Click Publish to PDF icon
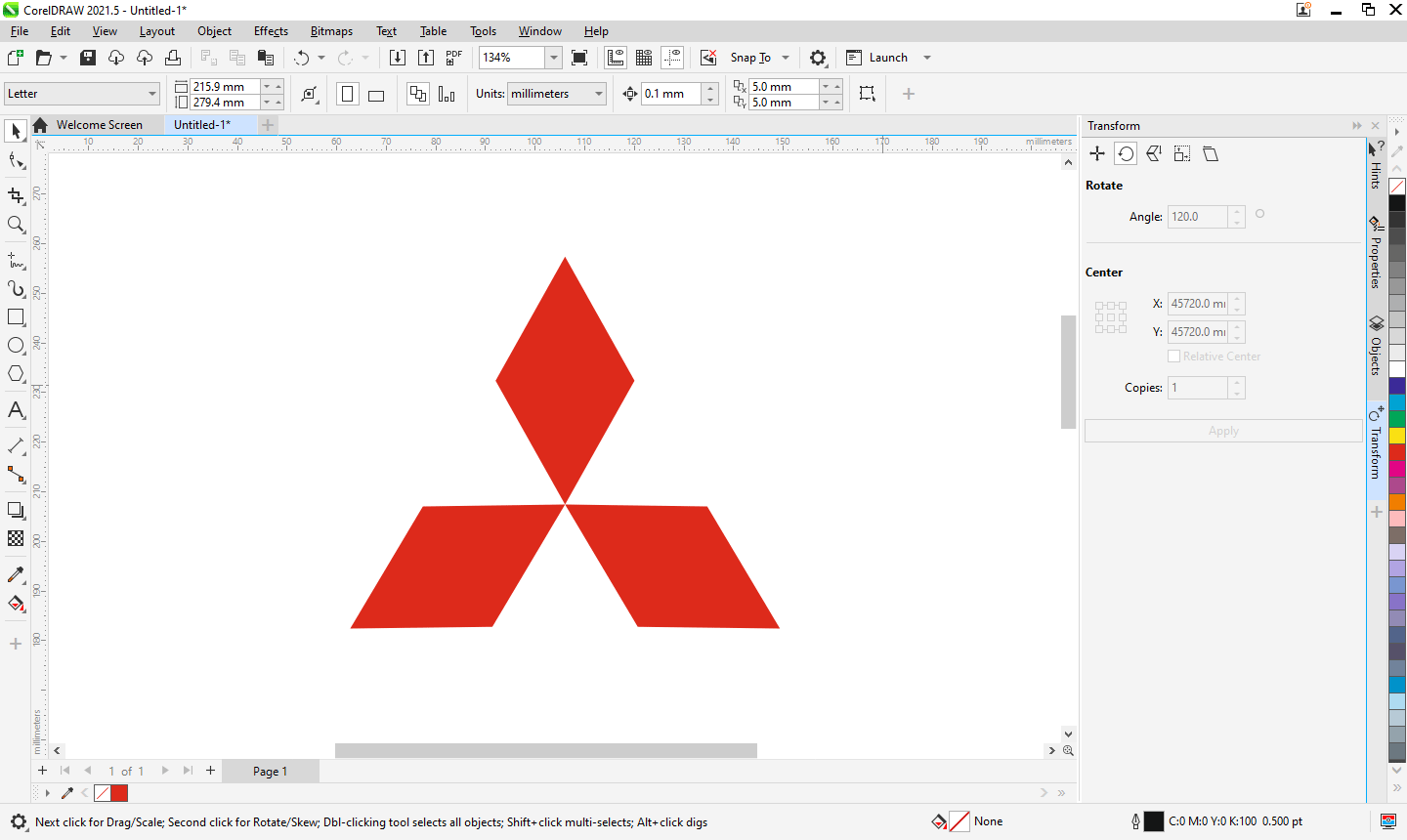The width and height of the screenshot is (1407, 840). tap(454, 58)
